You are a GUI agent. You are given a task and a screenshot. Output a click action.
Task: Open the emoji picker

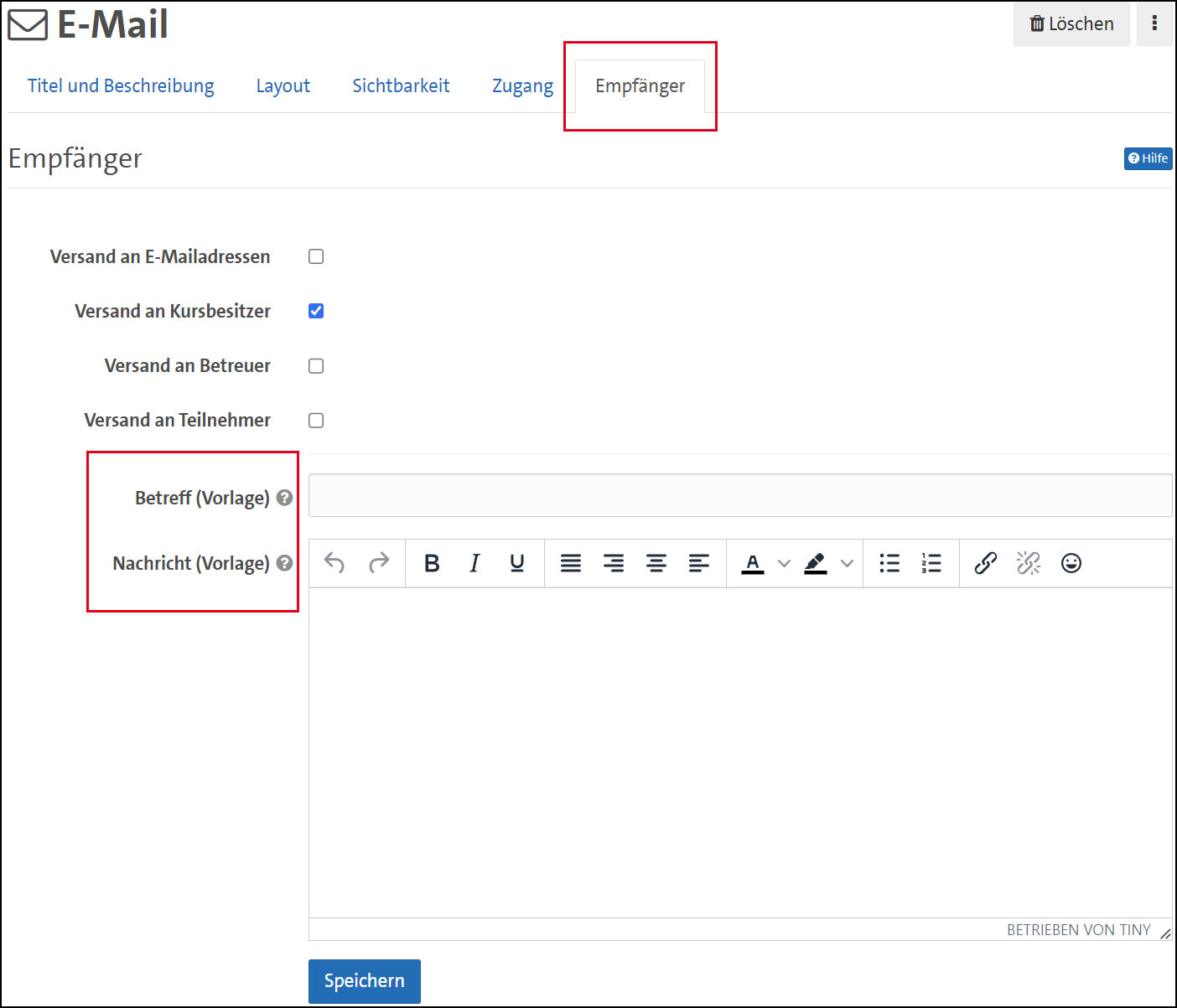[x=1071, y=563]
